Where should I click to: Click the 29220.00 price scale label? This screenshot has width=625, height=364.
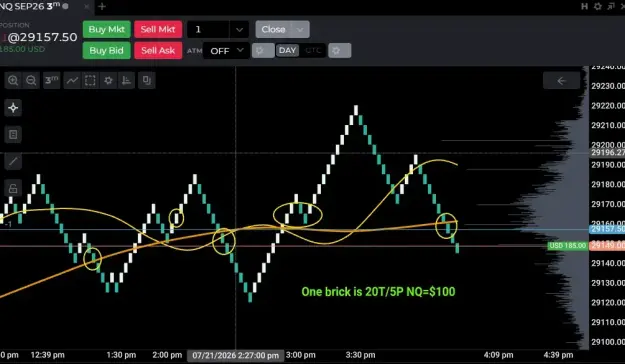coord(608,106)
